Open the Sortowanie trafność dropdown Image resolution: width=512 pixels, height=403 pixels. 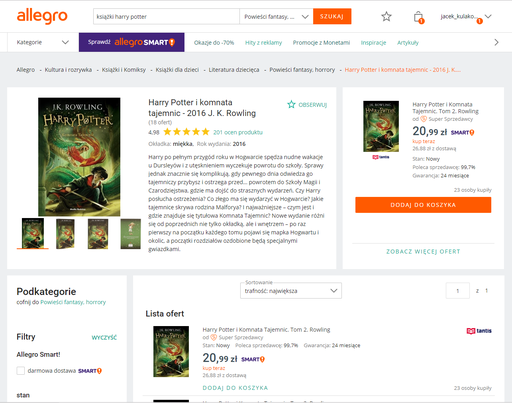click(291, 291)
